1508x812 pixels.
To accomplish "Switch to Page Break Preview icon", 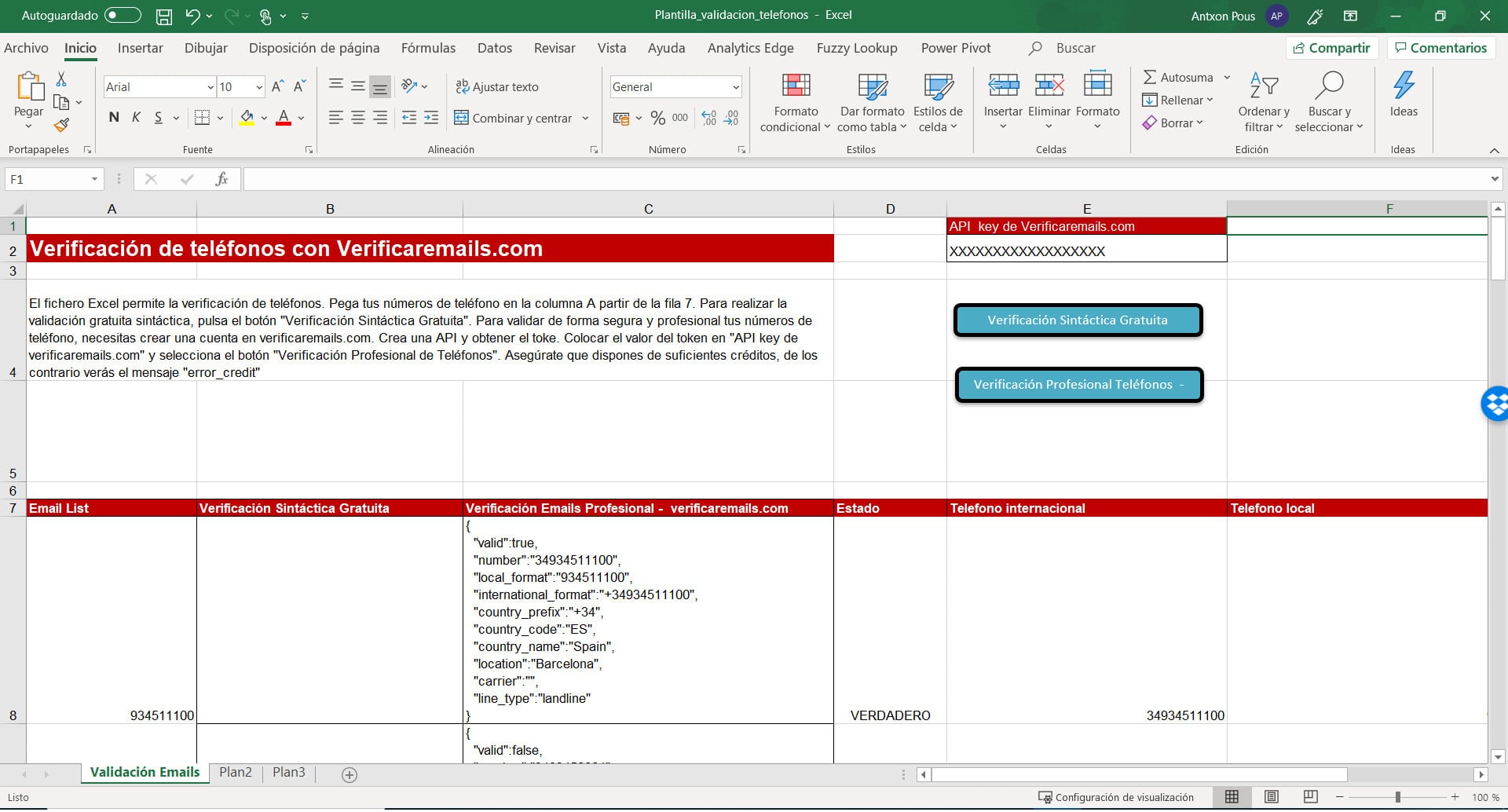I will [1310, 797].
